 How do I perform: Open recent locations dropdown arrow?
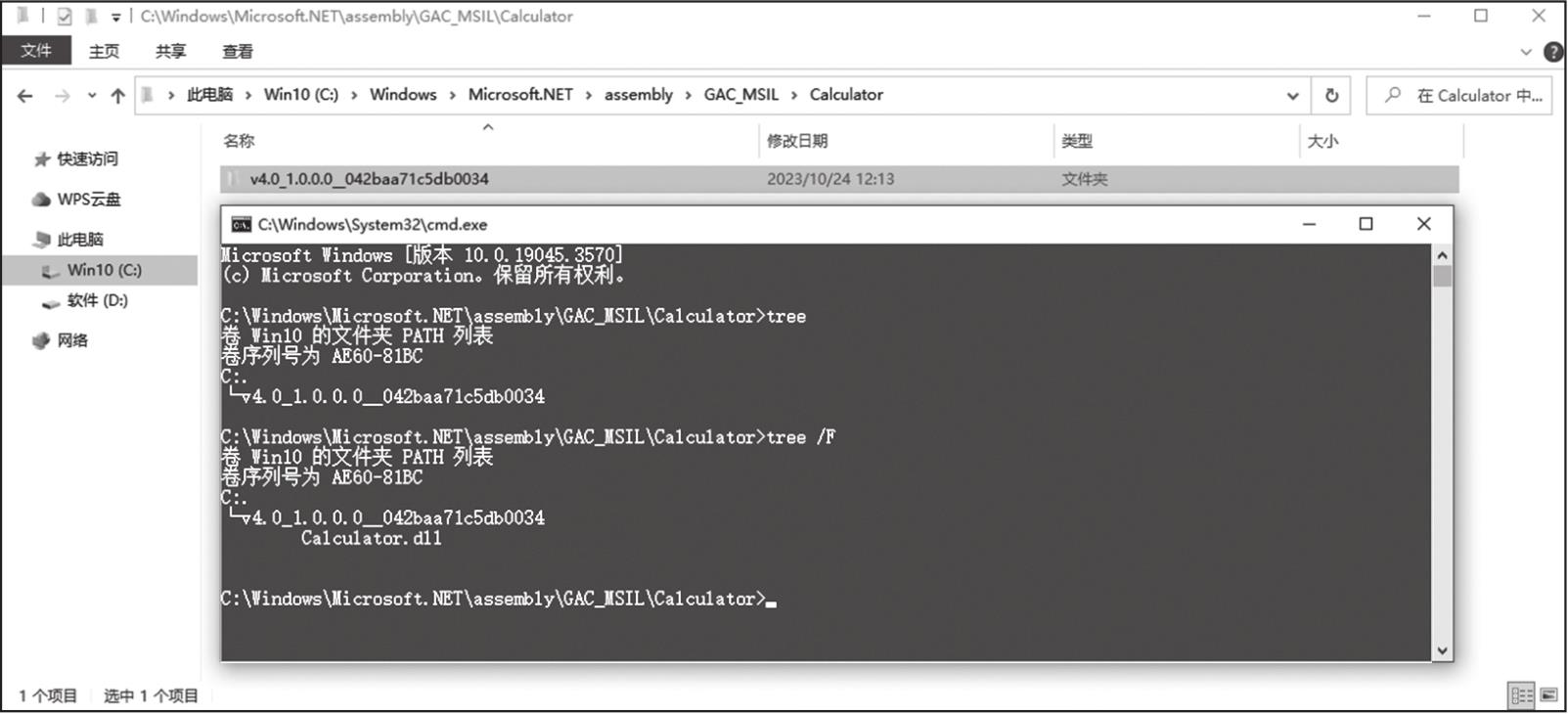tap(92, 95)
